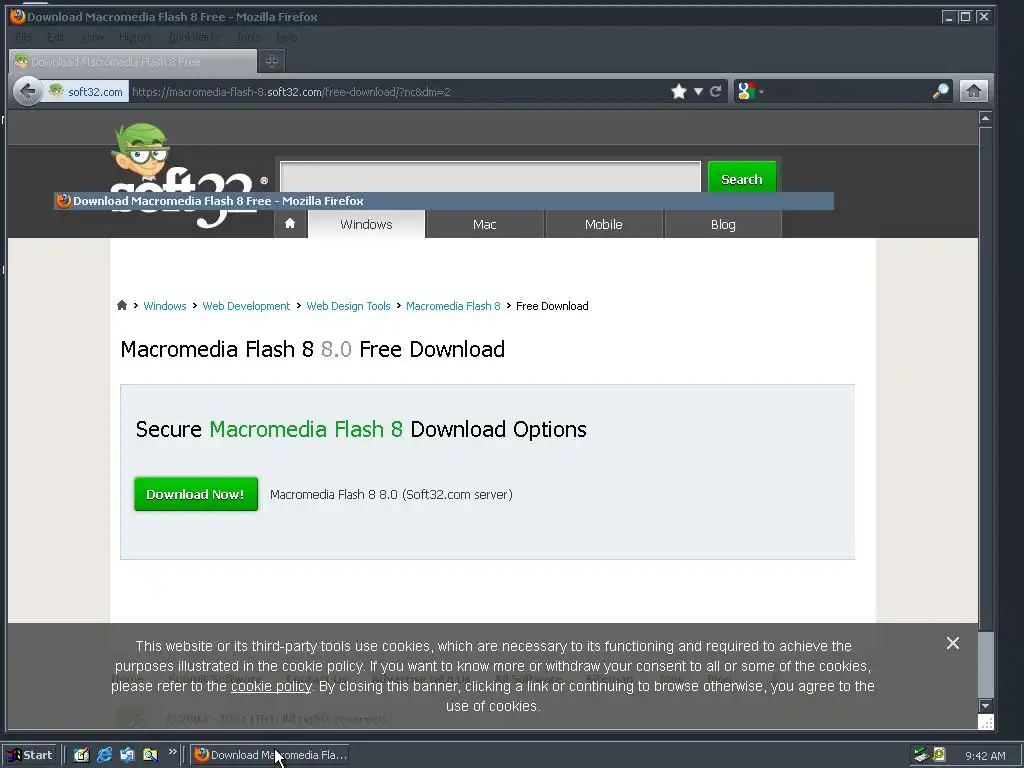Follow the Web Development breadcrumb link
Screen dimensions: 1024x768
(x=246, y=306)
